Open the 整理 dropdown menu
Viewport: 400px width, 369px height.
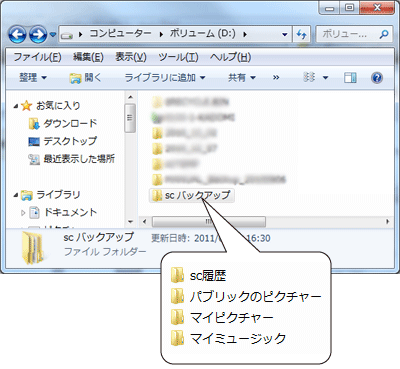click(x=33, y=78)
